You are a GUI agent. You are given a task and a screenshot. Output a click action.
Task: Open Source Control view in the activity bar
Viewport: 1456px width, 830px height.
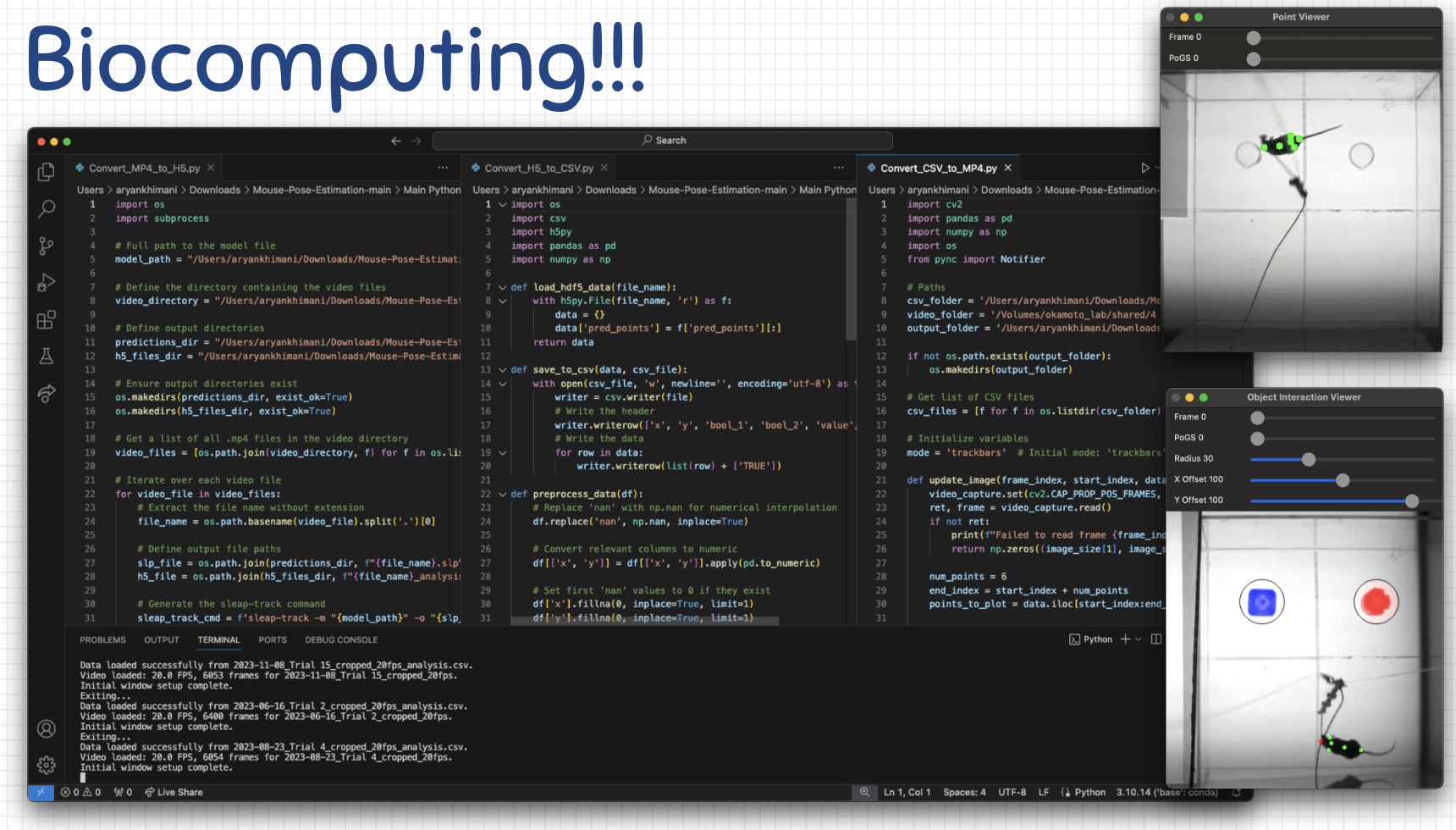coord(47,246)
